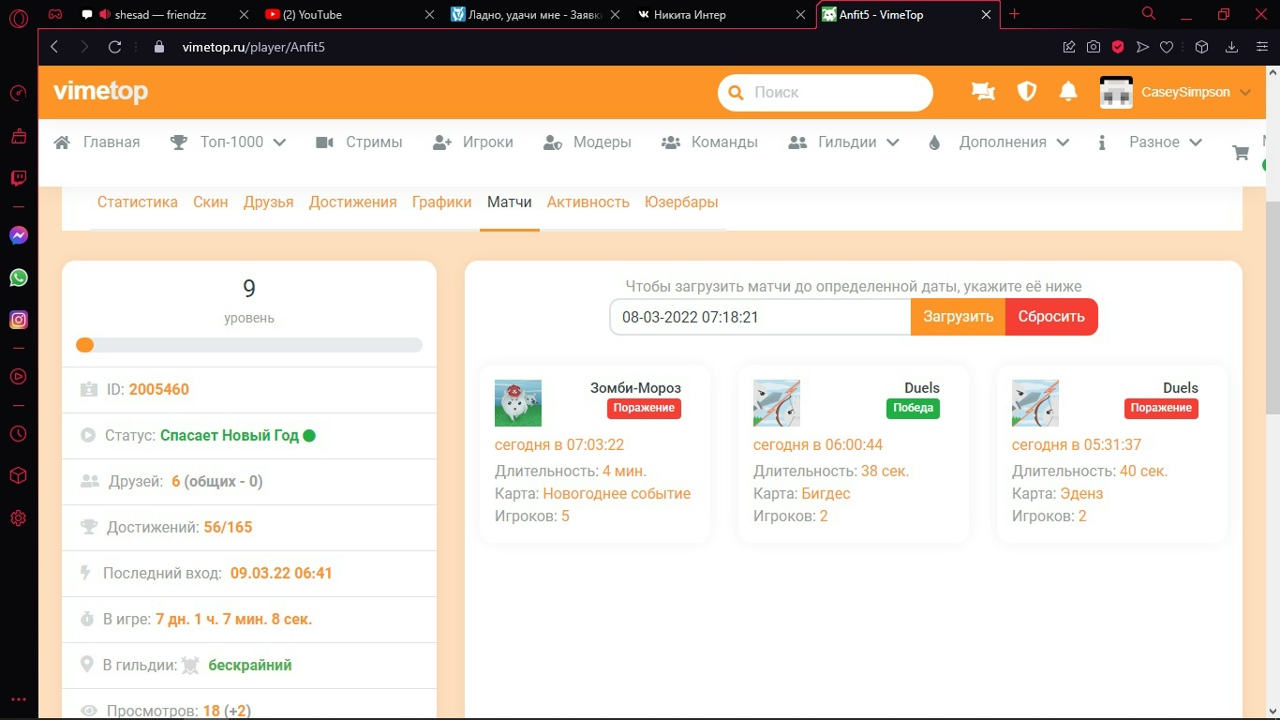This screenshot has height=720, width=1280.
Task: Open the CaseySimpson account dropdown
Action: (1176, 92)
